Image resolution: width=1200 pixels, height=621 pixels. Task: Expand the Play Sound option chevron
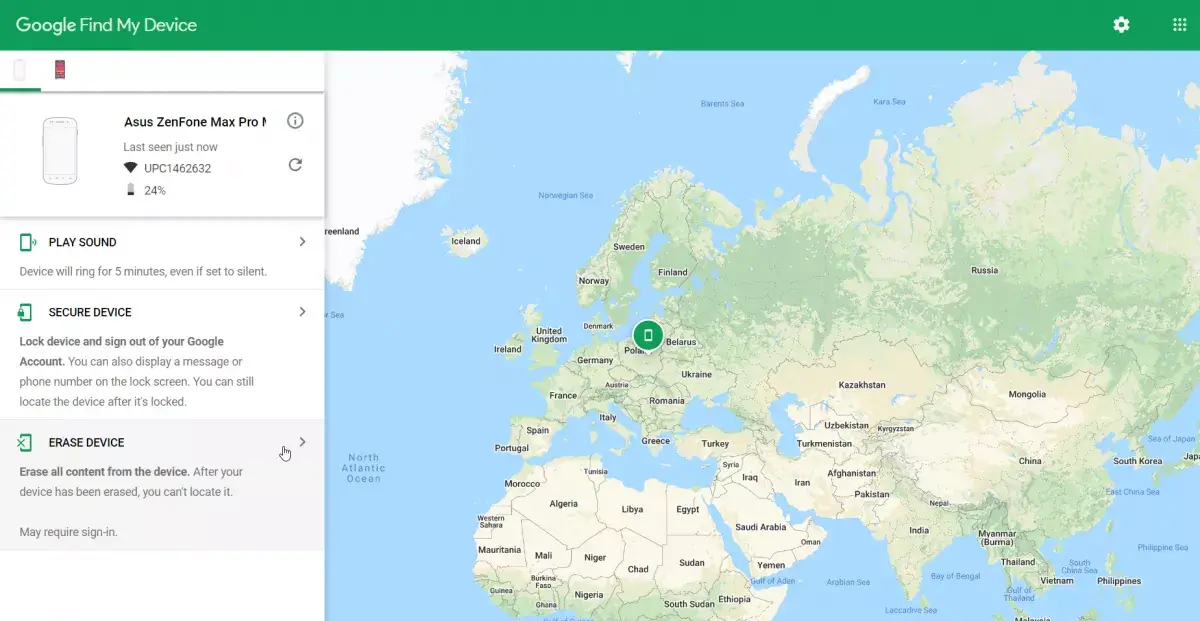pos(302,242)
